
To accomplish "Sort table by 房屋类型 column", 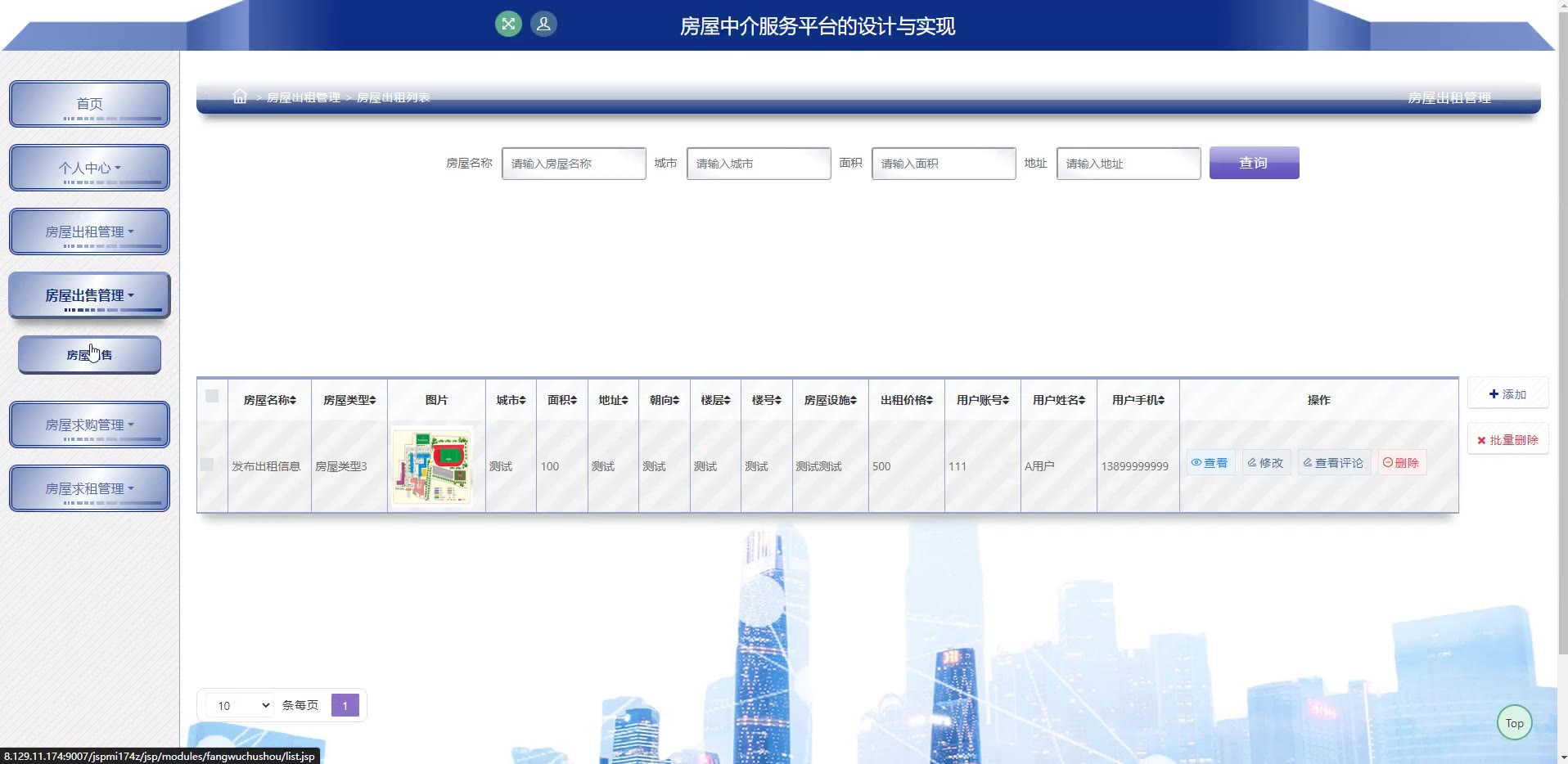I will tap(349, 400).
